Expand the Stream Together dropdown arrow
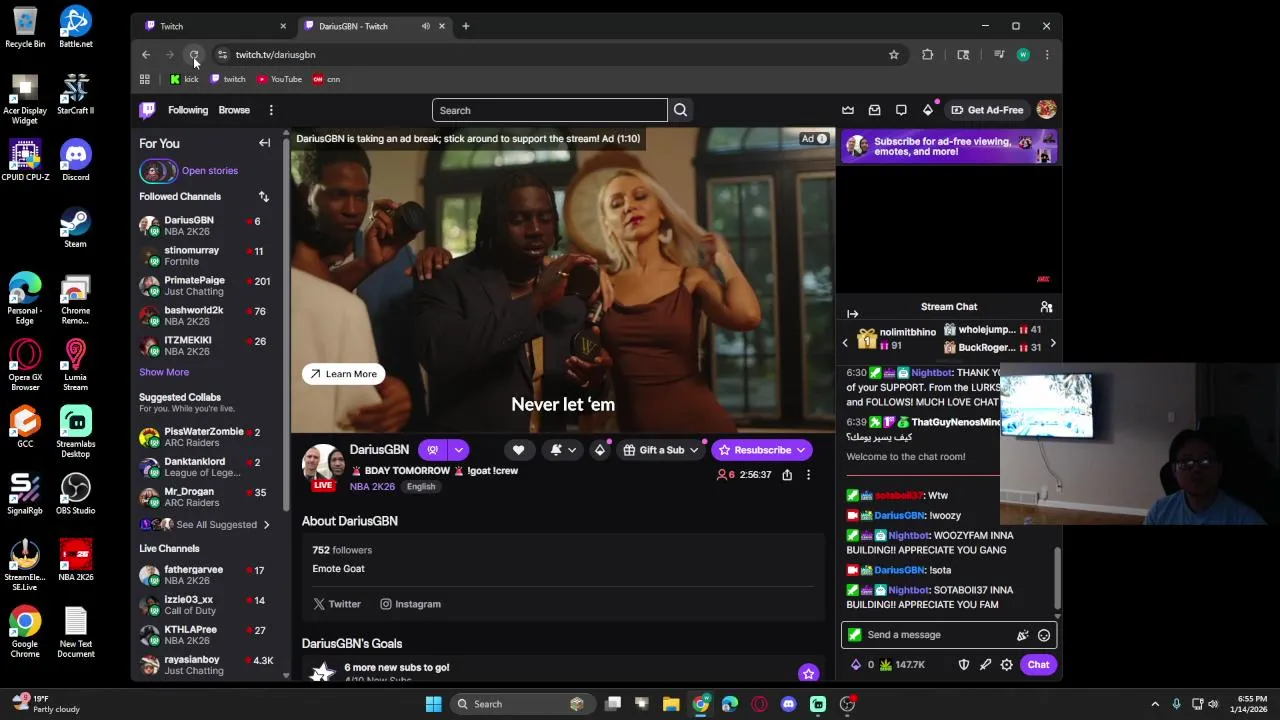Viewport: 1280px width, 720px height. [458, 450]
